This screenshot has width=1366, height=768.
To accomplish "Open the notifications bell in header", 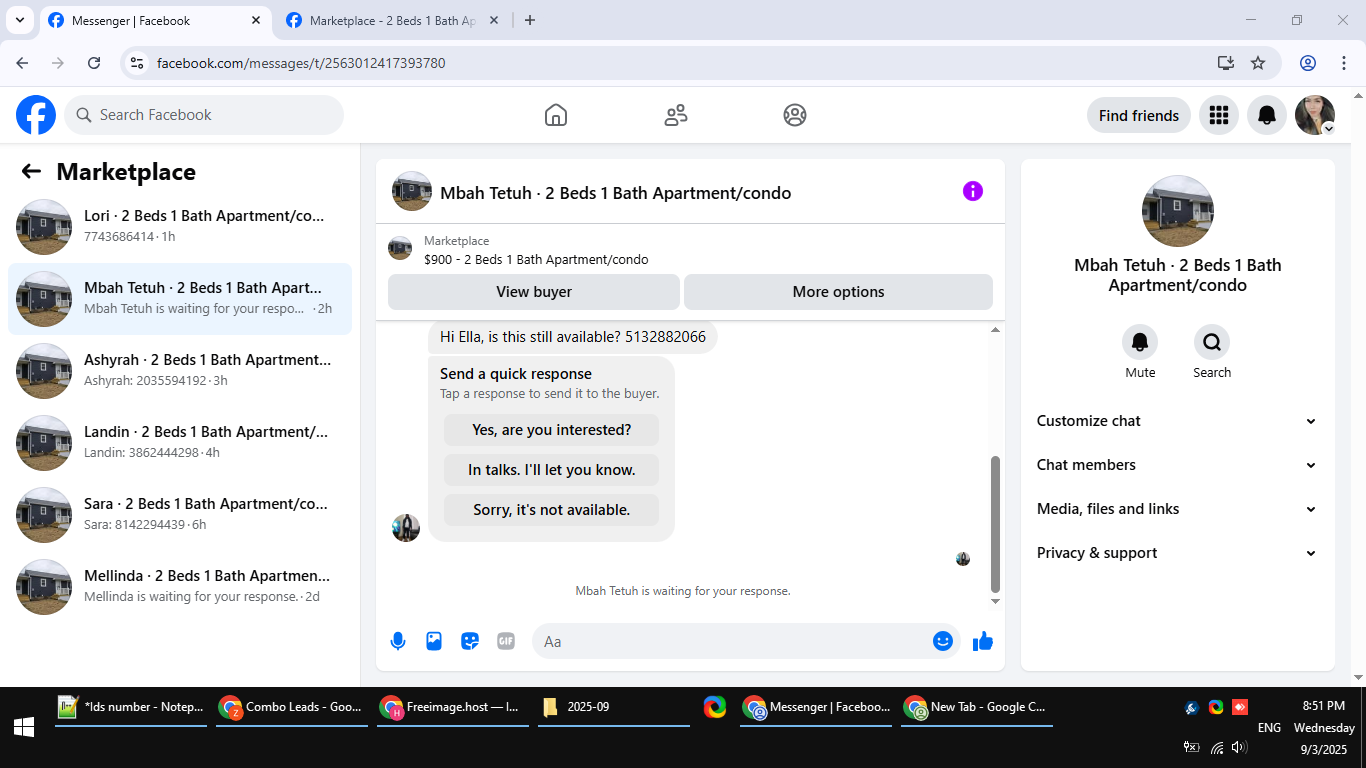I will tap(1267, 115).
